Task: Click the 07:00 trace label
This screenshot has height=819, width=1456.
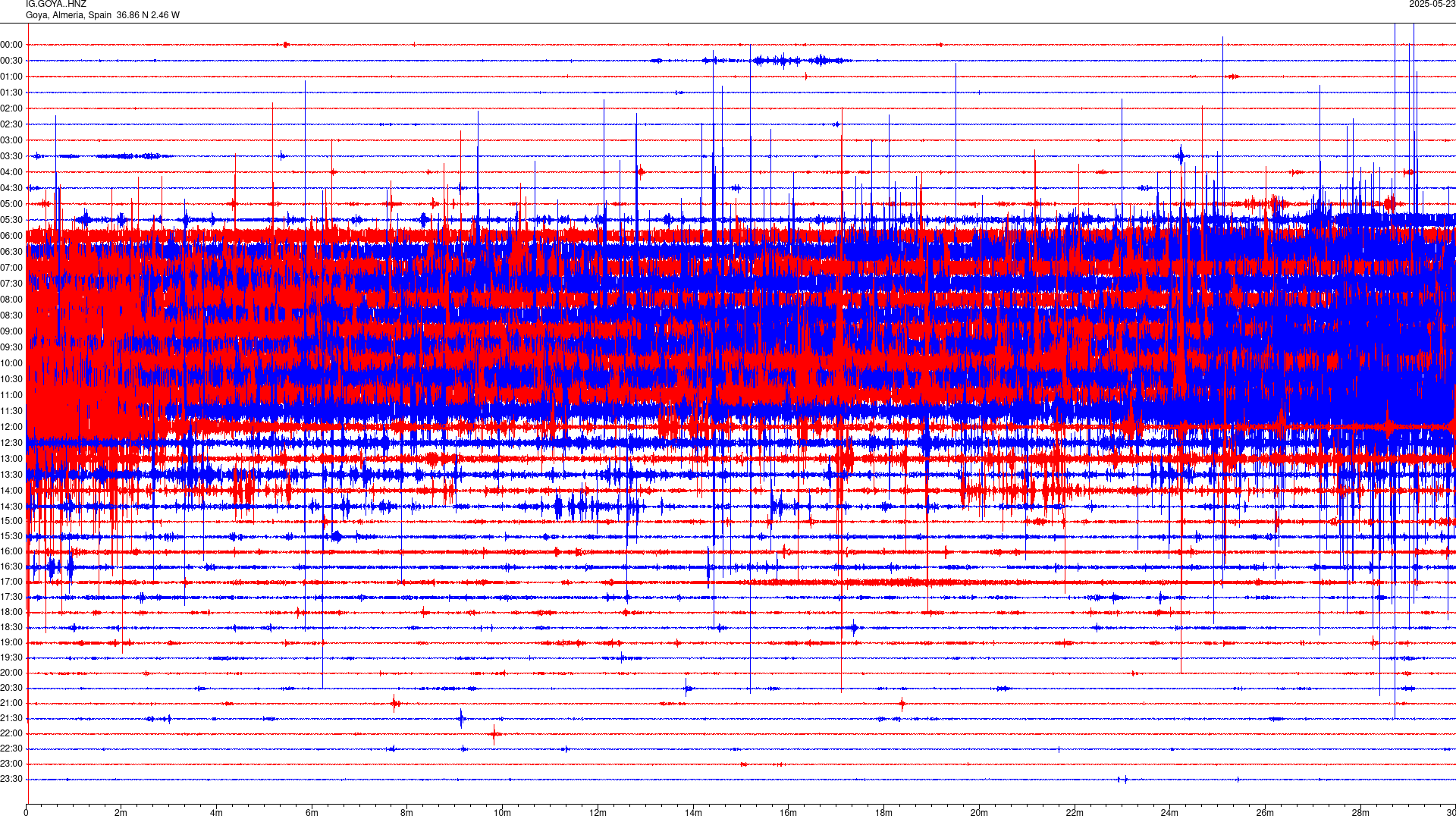Action: [11, 268]
